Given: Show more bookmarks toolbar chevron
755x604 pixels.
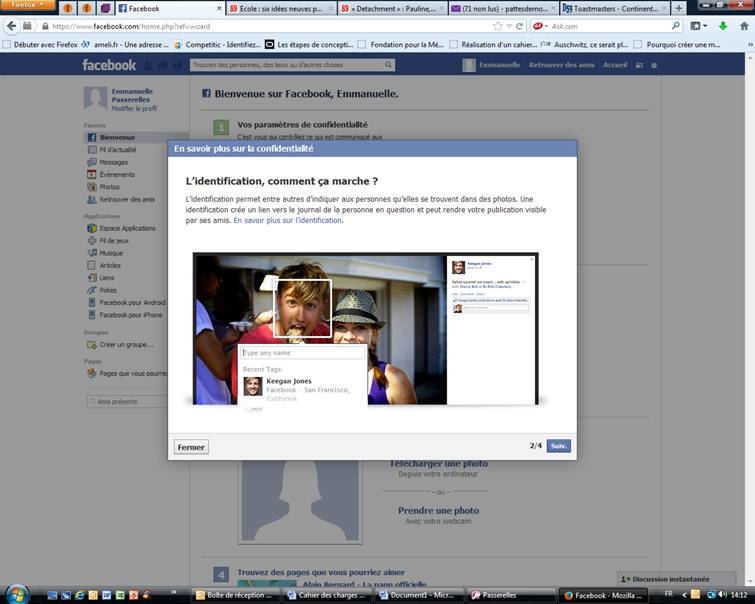Looking at the screenshot, I should 750,45.
